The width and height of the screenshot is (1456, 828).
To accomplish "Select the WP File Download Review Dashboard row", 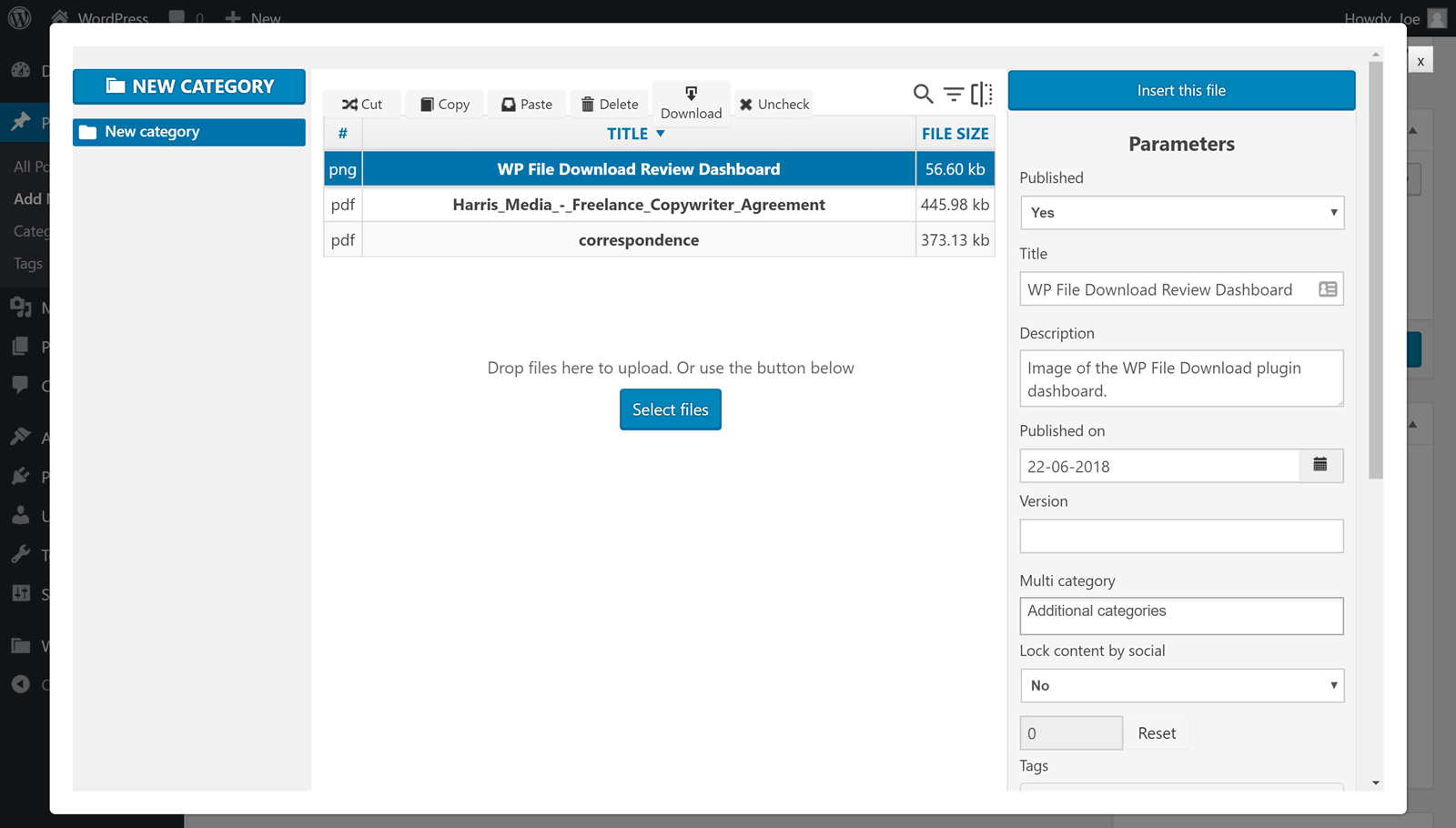I will click(x=659, y=169).
